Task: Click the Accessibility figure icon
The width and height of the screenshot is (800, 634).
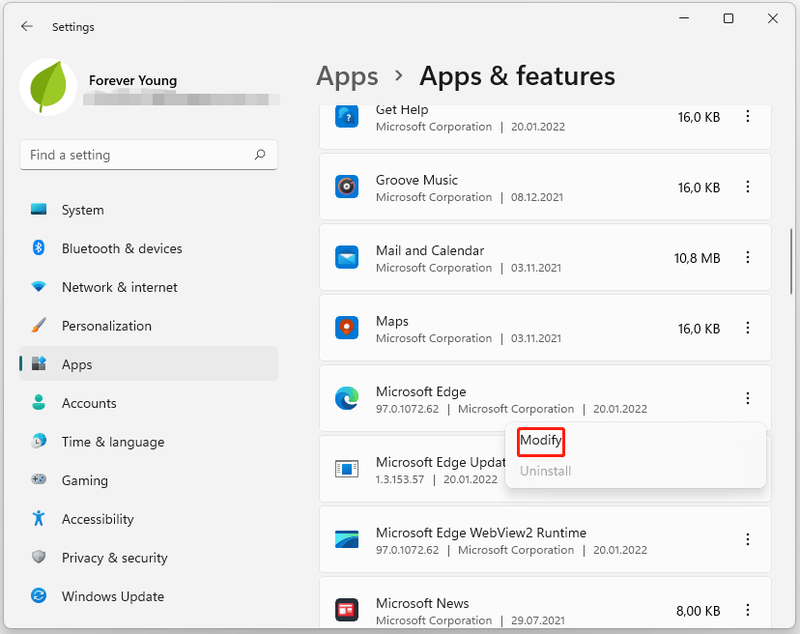Action: pos(39,518)
